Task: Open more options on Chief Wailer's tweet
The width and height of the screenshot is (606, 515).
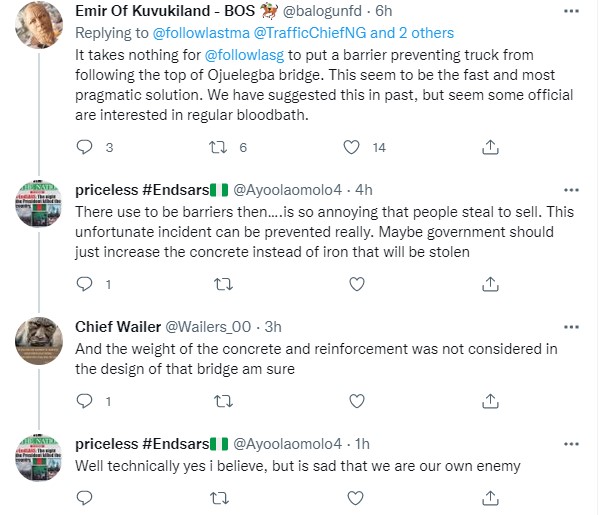Action: click(x=570, y=325)
